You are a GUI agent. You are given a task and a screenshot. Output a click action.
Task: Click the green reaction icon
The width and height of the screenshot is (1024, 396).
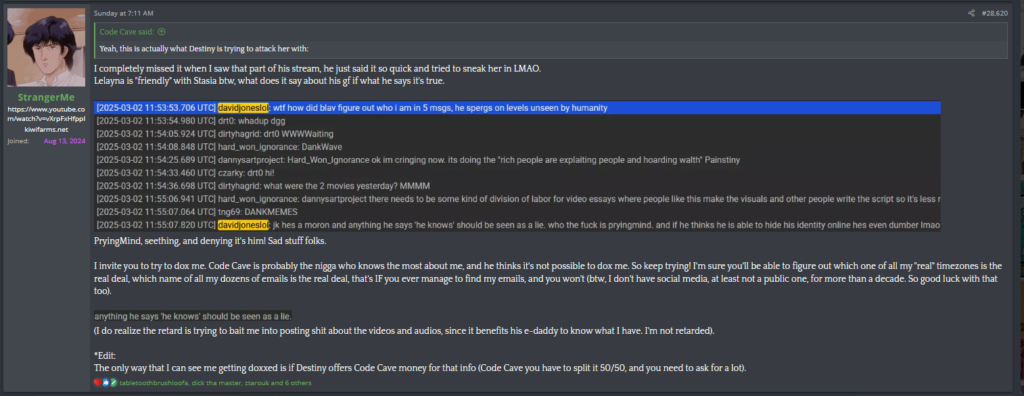click(x=112, y=383)
